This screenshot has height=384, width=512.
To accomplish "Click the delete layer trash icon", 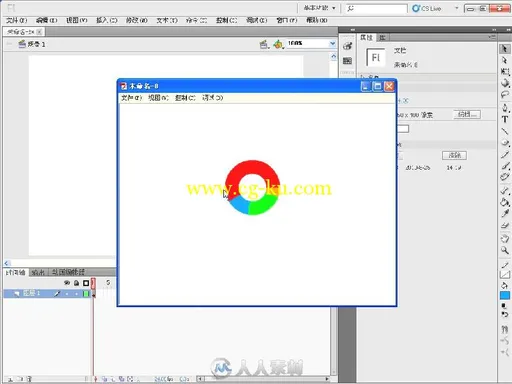I will [x=29, y=379].
